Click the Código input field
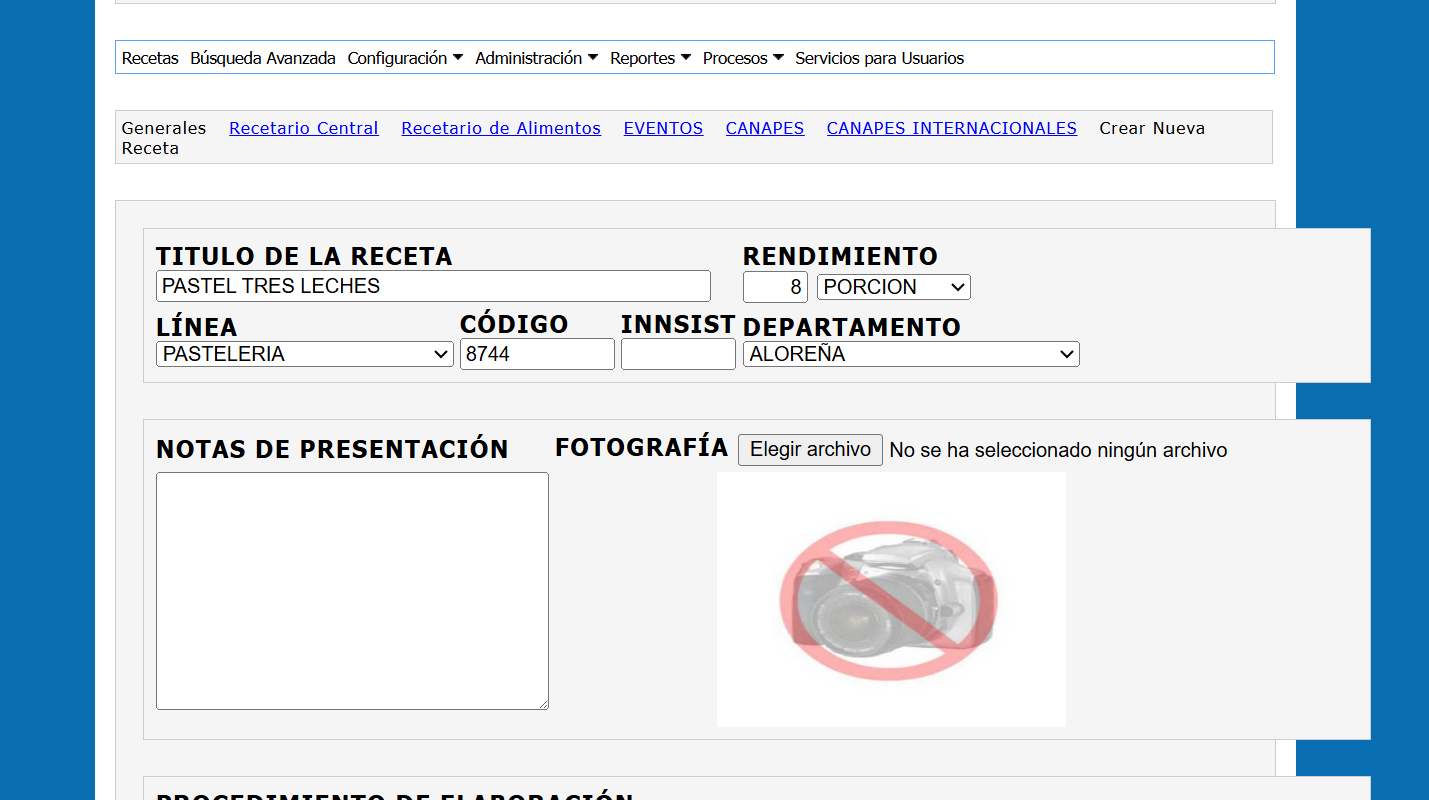1429x800 pixels. (x=537, y=354)
